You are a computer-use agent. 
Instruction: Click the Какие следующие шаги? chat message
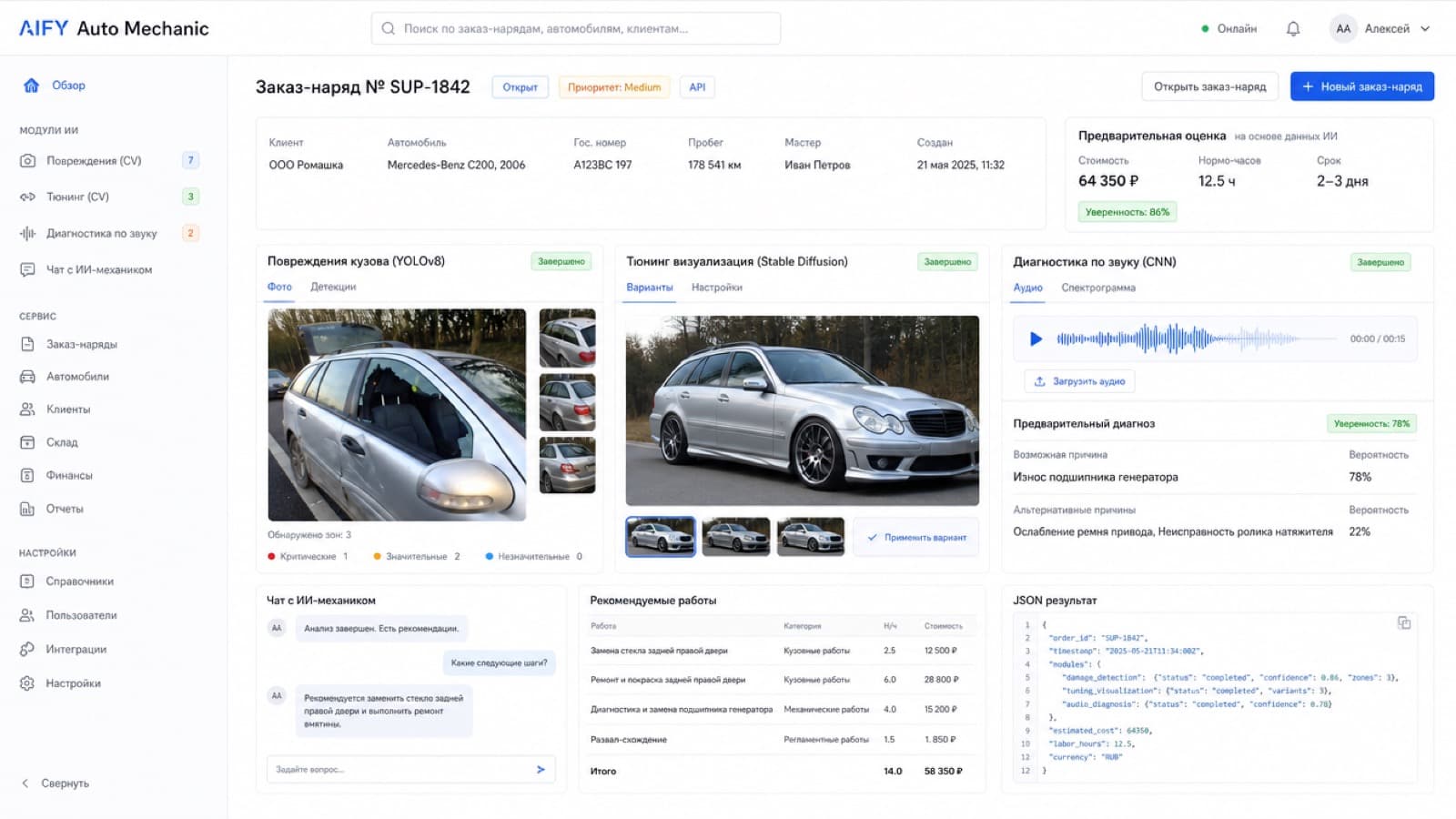click(x=500, y=662)
